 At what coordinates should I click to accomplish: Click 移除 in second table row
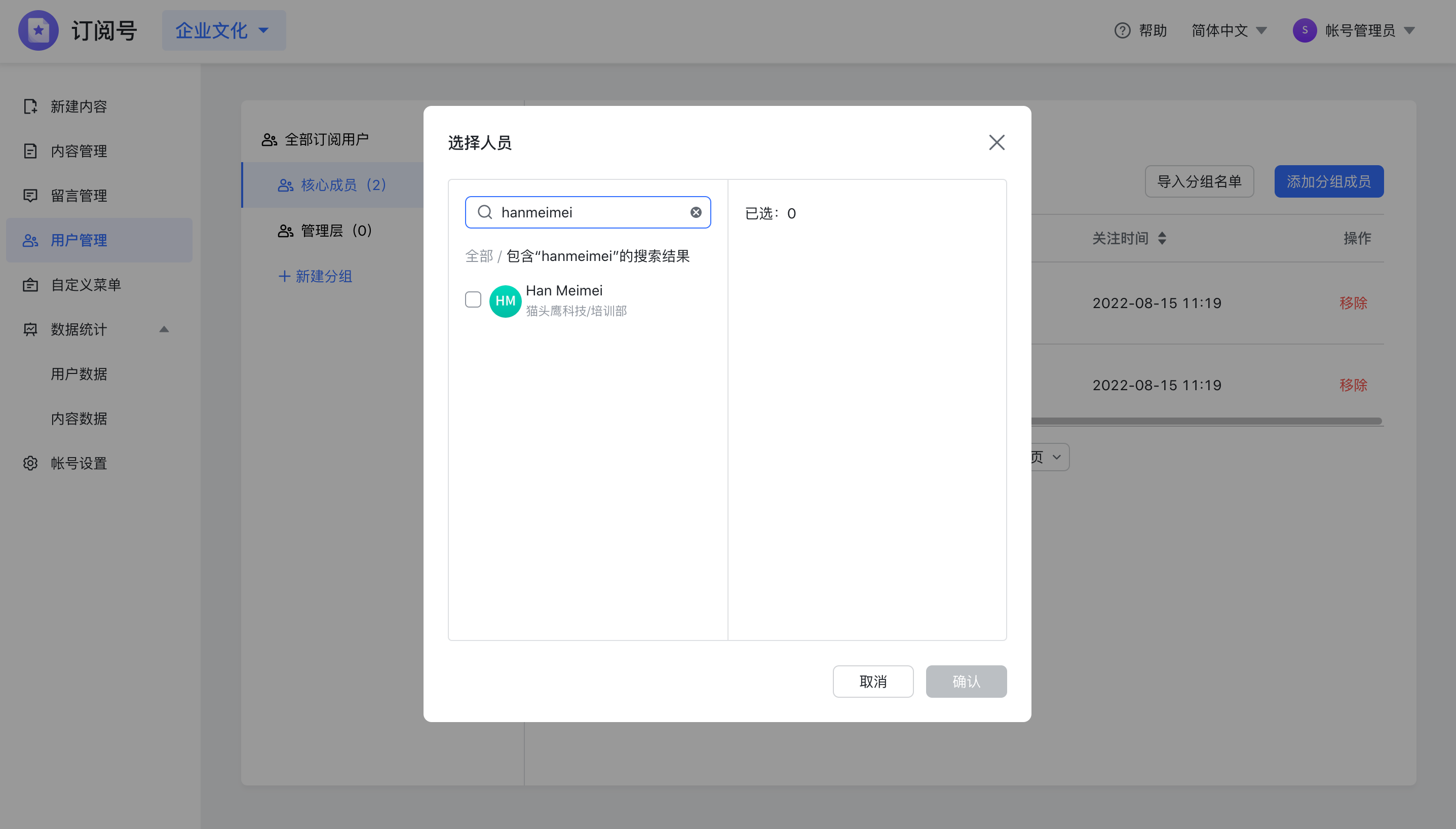1353,385
